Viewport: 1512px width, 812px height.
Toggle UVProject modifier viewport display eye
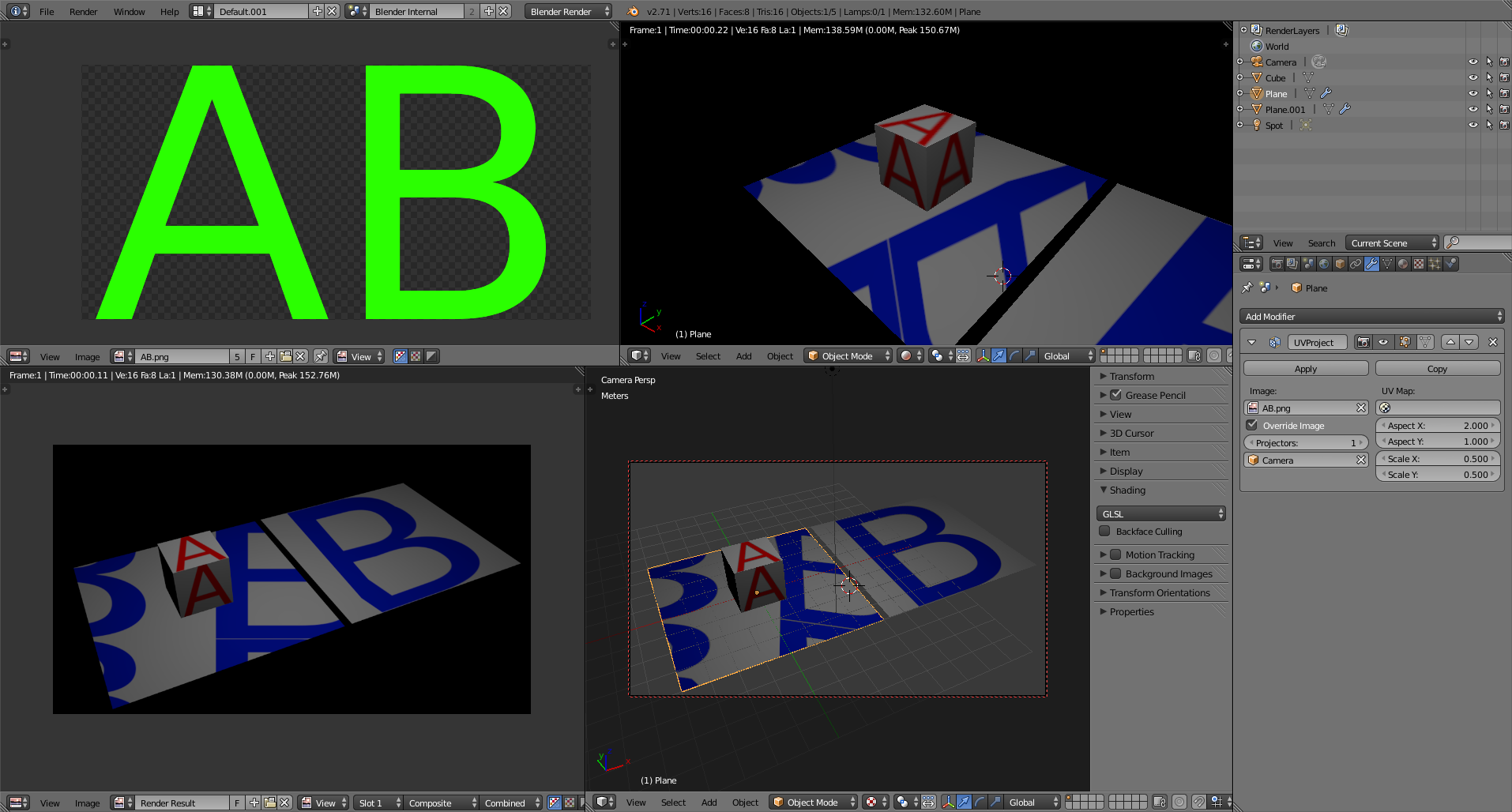coord(1383,342)
